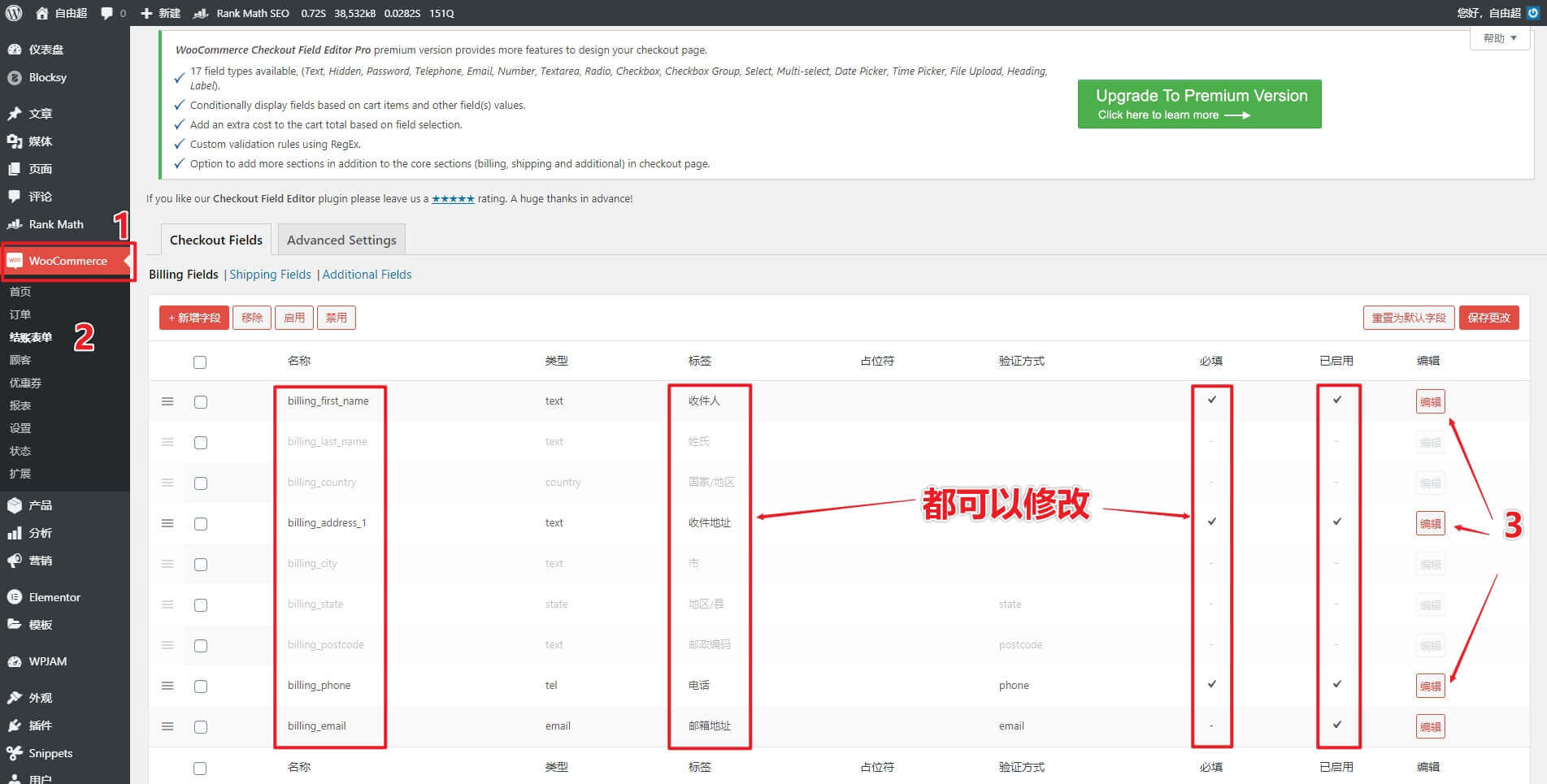1547x784 pixels.
Task: Click drag handle icon for billing_phone row
Action: tap(167, 686)
